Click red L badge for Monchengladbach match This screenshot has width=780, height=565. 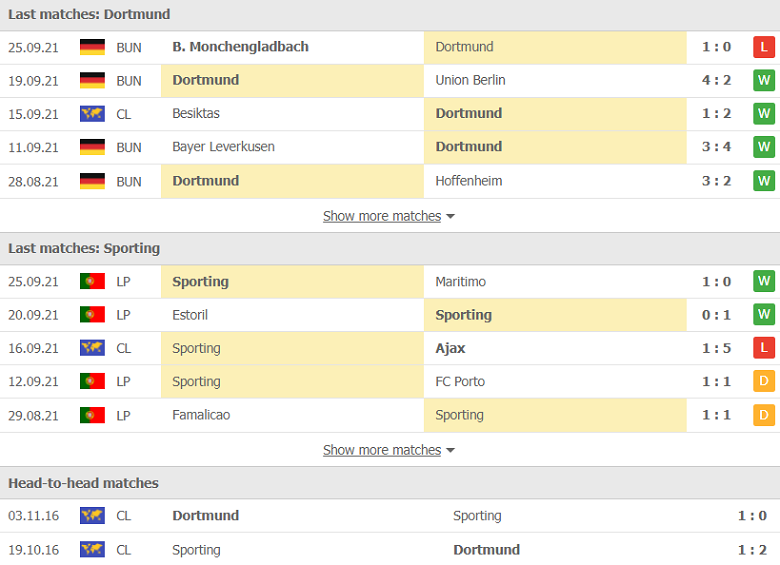(764, 47)
